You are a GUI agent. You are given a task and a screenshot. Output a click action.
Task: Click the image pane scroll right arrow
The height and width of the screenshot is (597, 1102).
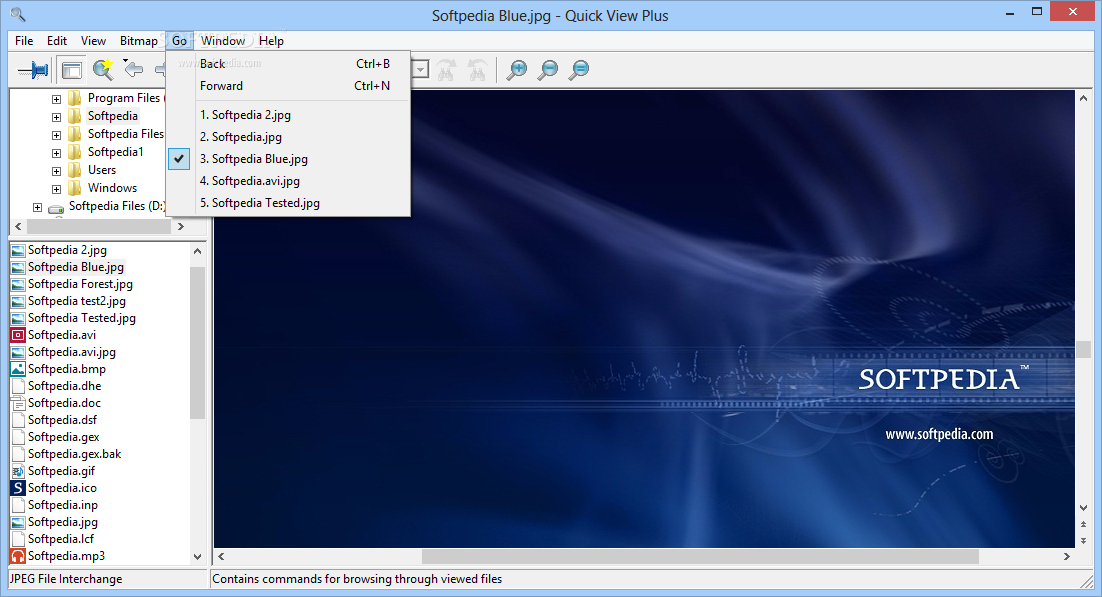1067,556
